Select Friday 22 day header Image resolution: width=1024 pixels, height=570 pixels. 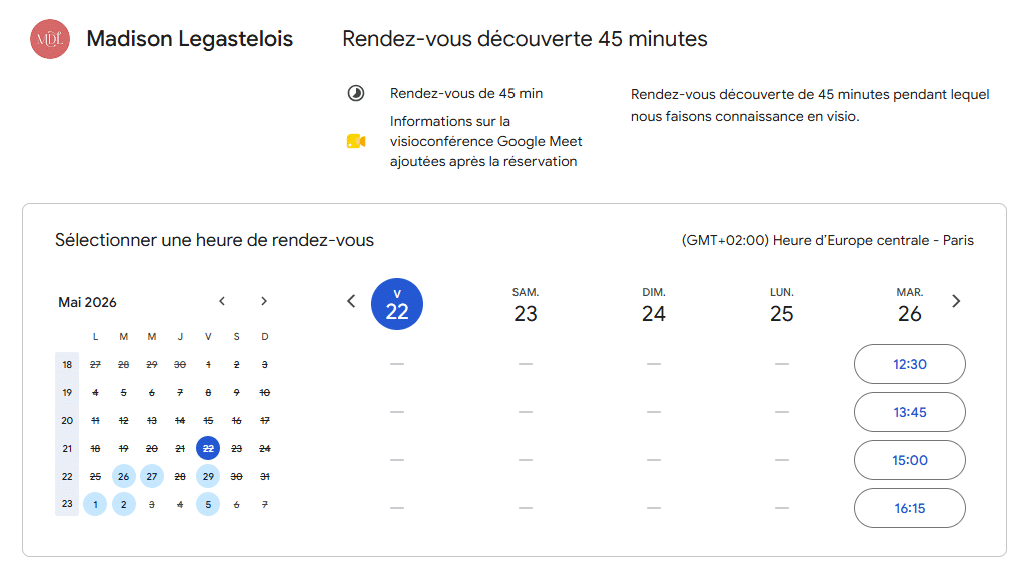point(397,304)
